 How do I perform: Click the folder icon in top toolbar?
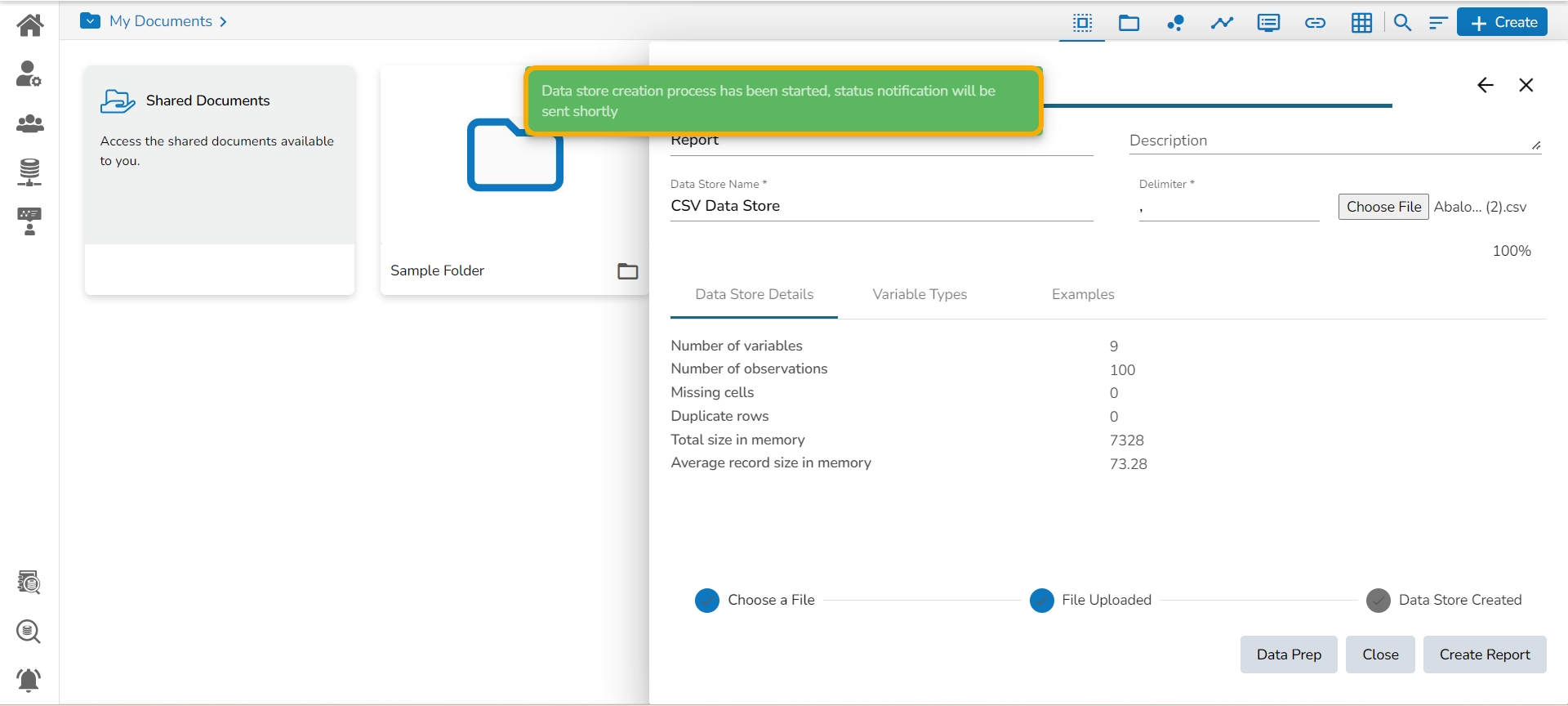(x=1129, y=23)
